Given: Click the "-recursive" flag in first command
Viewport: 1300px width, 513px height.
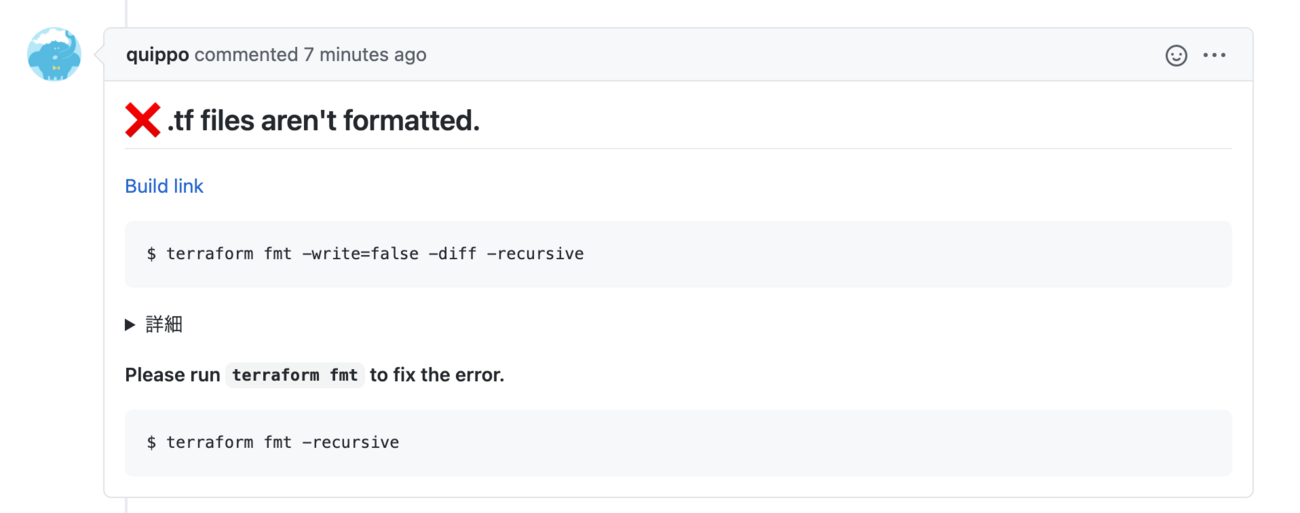Looking at the screenshot, I should [535, 254].
